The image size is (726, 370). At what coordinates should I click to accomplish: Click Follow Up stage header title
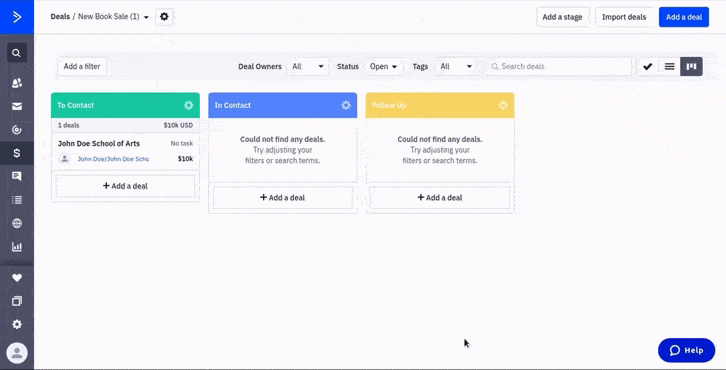389,105
